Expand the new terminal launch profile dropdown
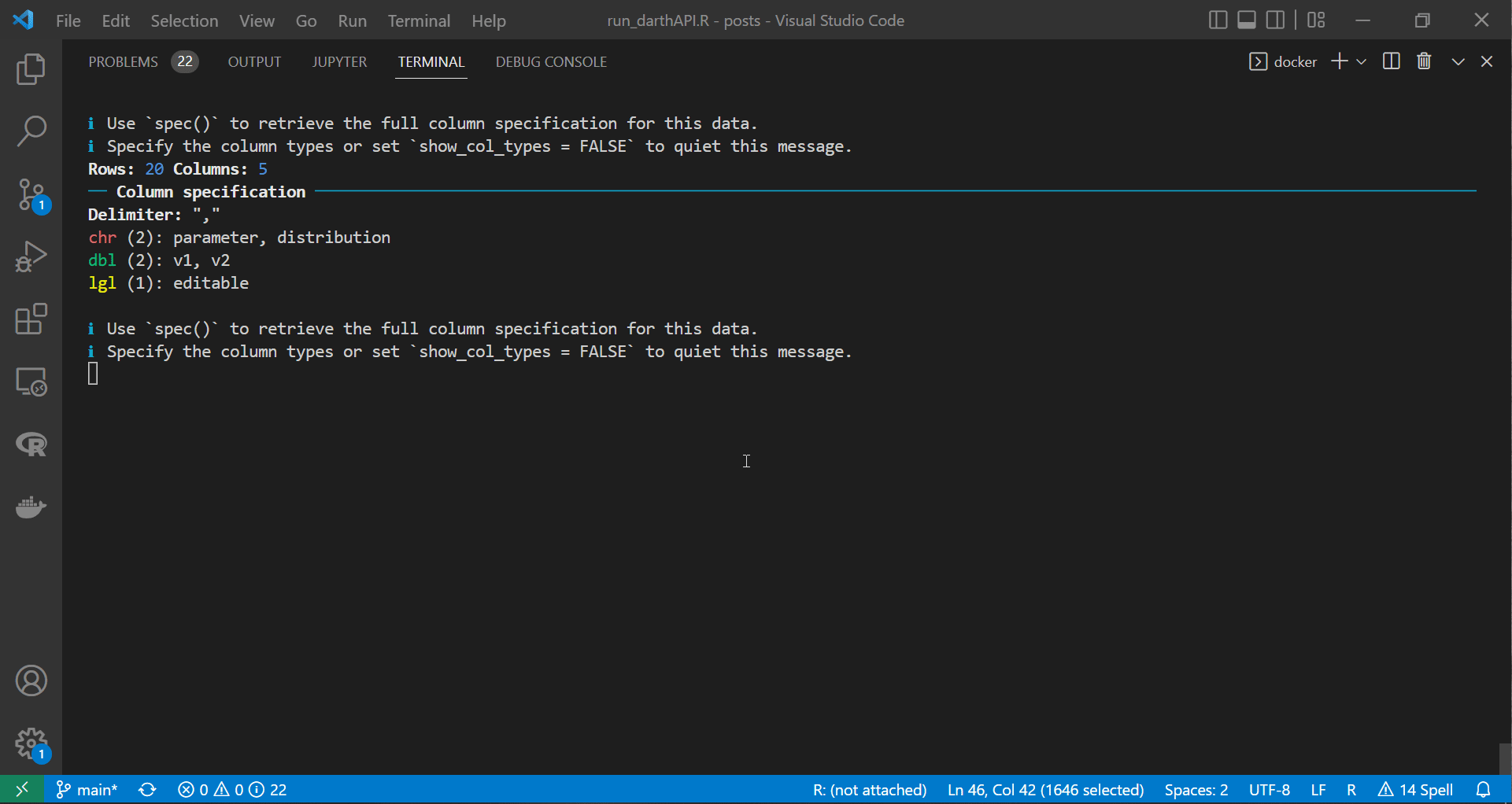Image resolution: width=1512 pixels, height=804 pixels. [x=1362, y=61]
